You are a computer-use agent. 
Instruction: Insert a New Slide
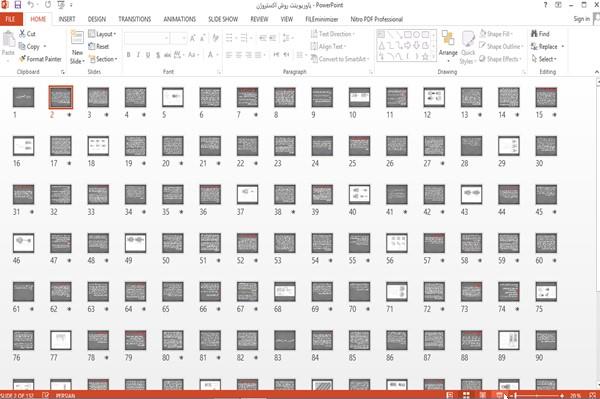pos(77,47)
